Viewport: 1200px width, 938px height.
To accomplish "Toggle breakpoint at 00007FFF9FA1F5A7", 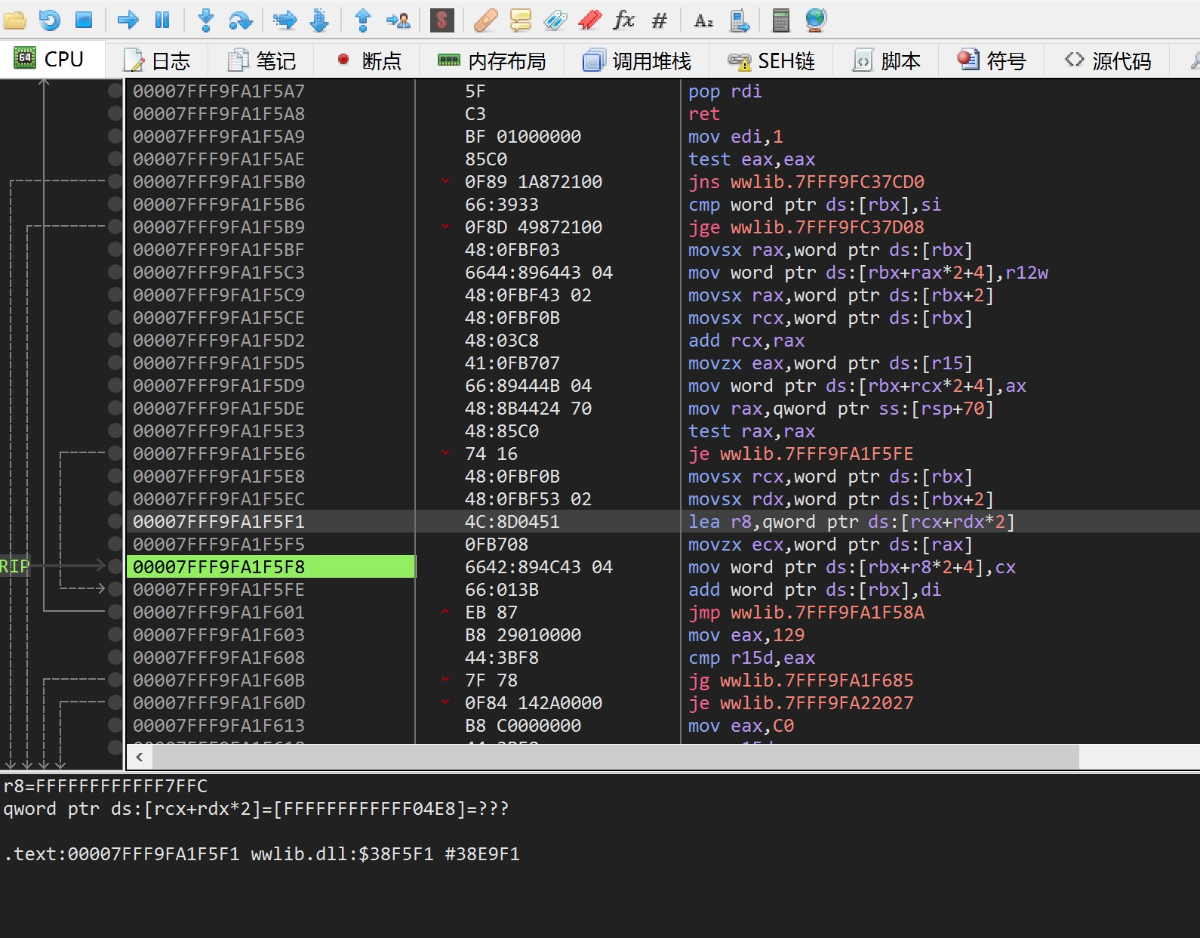I will (115, 91).
